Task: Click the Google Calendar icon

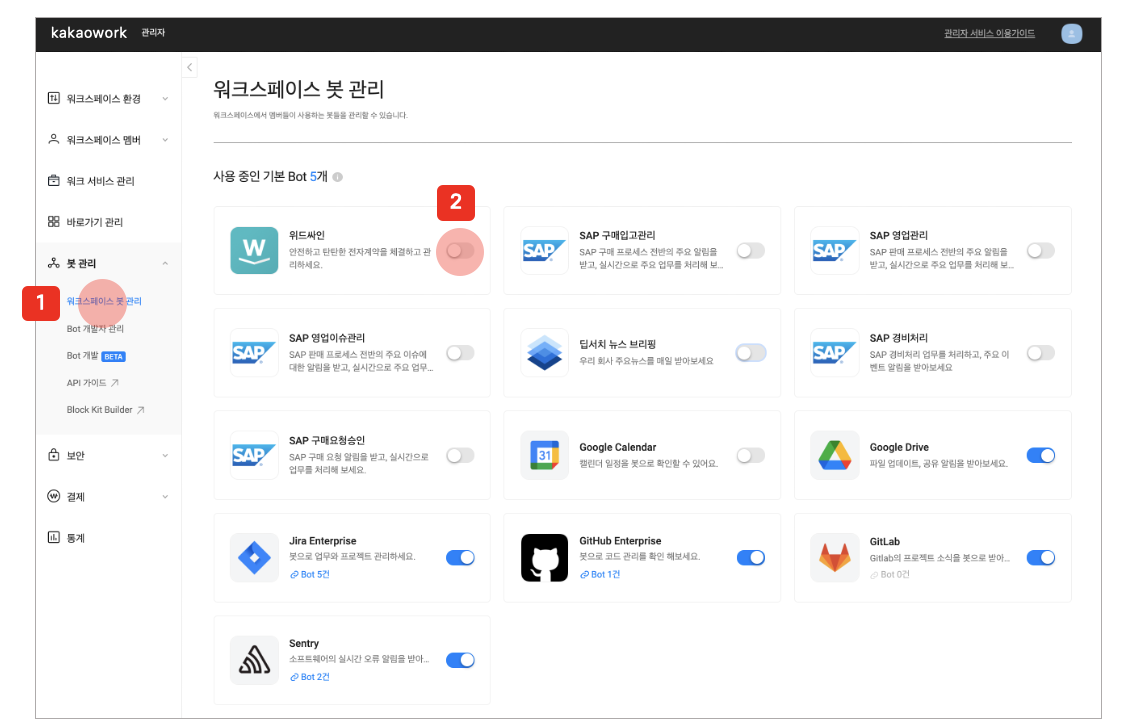Action: (x=544, y=455)
